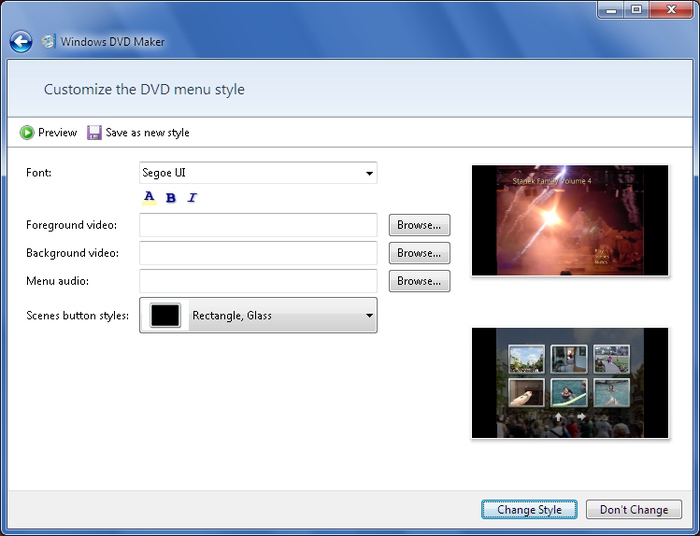Browse for a menu audio file
Image resolution: width=700 pixels, height=536 pixels.
tap(419, 281)
